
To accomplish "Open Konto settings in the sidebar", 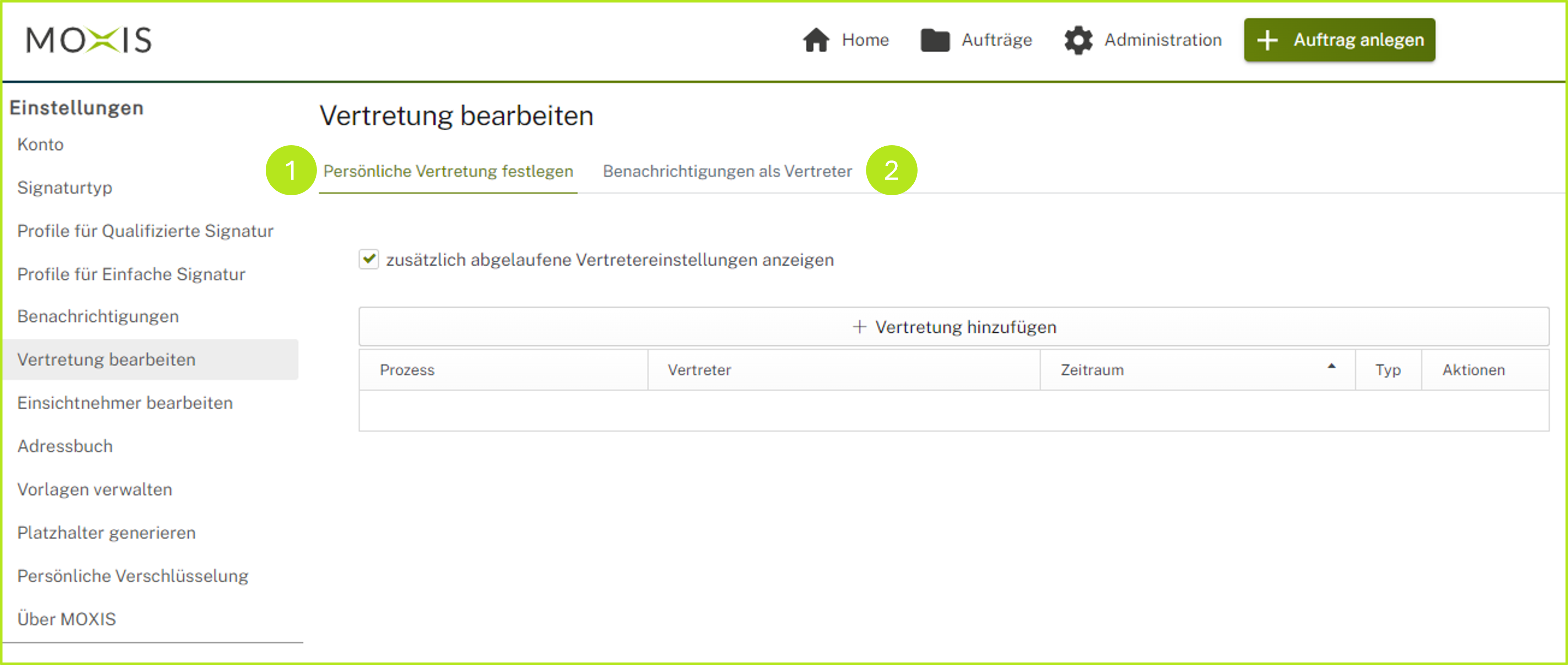I will (39, 144).
